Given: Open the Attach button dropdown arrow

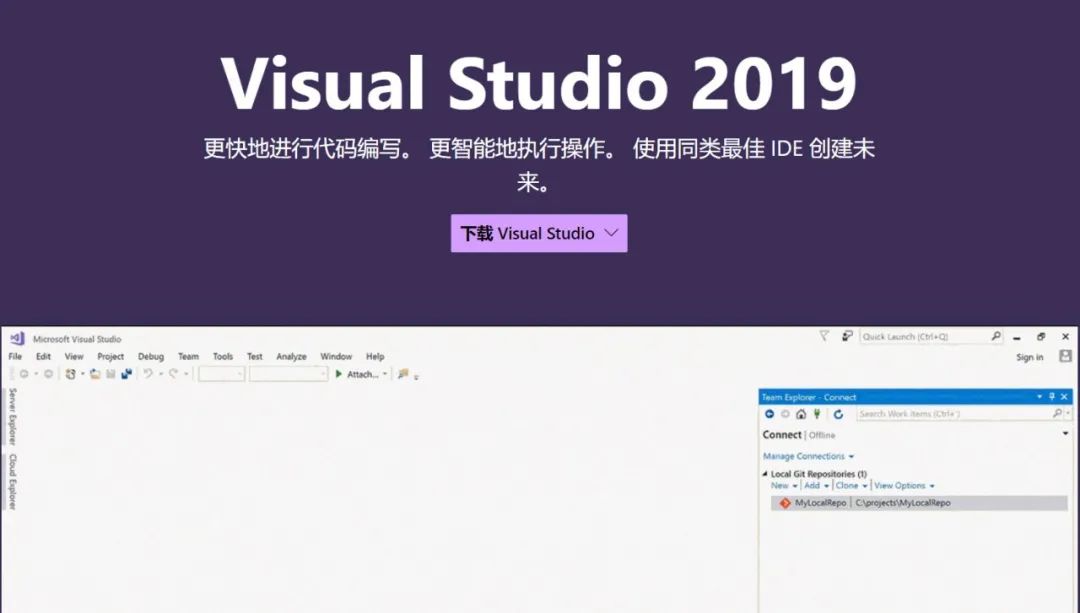Looking at the screenshot, I should [385, 374].
